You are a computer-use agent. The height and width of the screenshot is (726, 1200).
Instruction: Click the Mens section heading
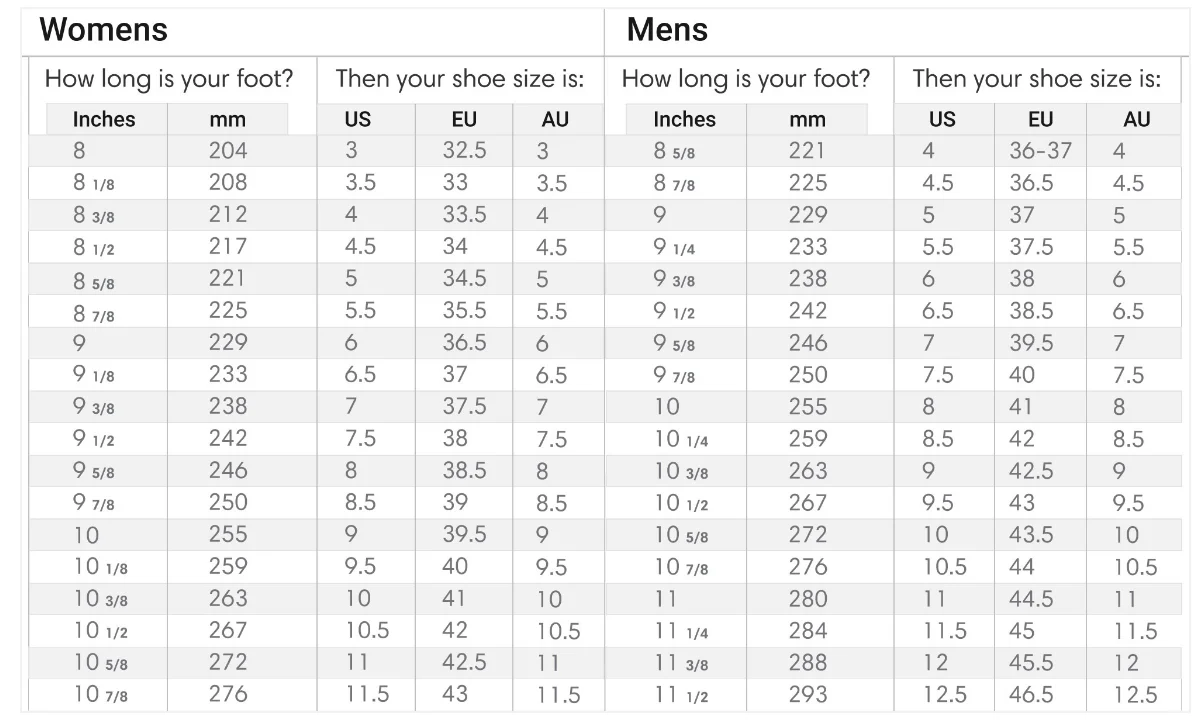[x=667, y=30]
